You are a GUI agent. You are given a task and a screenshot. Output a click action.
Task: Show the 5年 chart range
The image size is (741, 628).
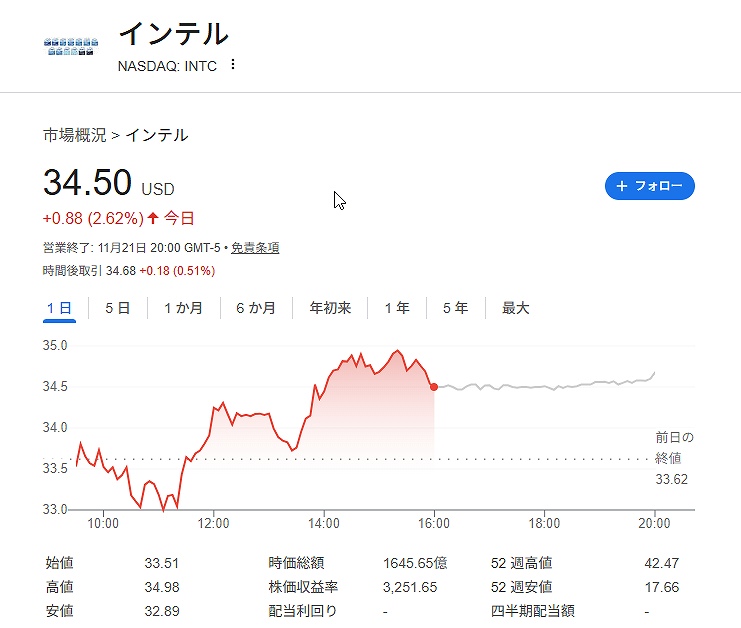[455, 308]
